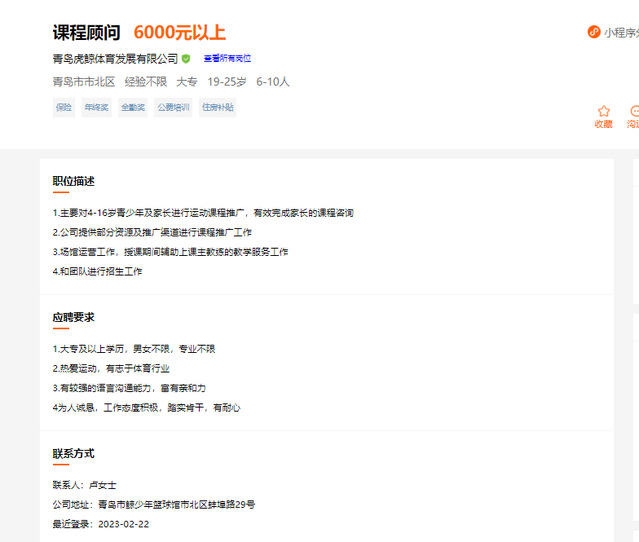
Task: Open the 查看所有岗位 link
Action: (x=227, y=59)
